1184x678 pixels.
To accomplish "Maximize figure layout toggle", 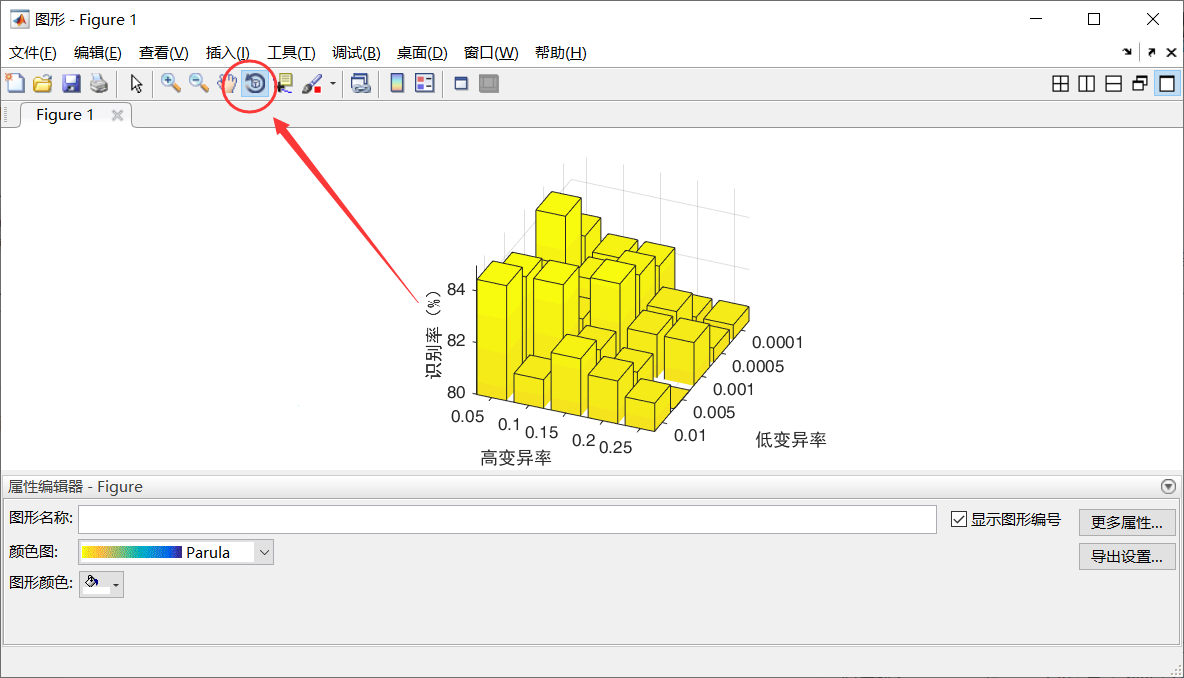I will (1167, 84).
